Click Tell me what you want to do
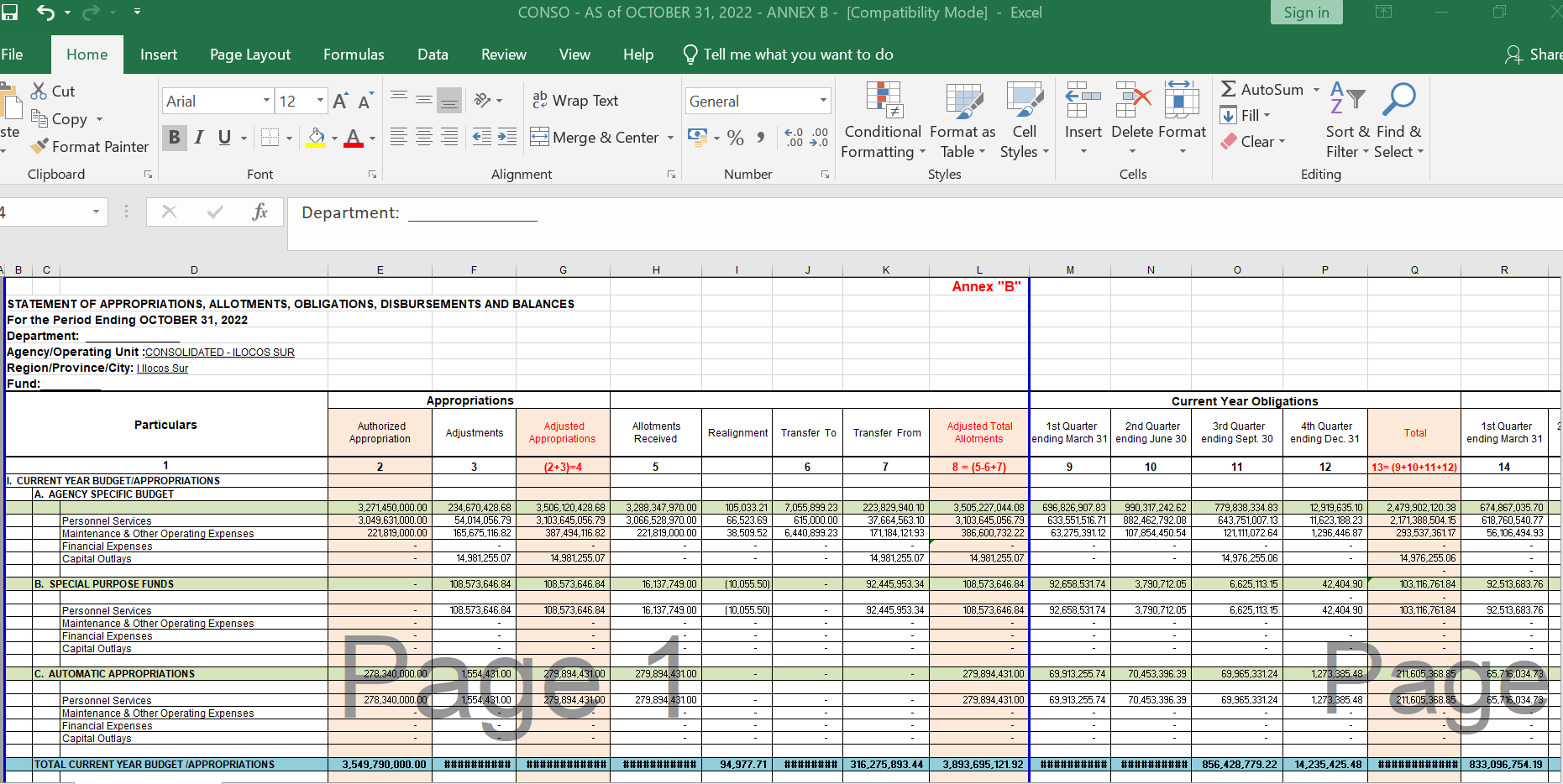Screen dimensions: 1563x784 click(x=788, y=55)
